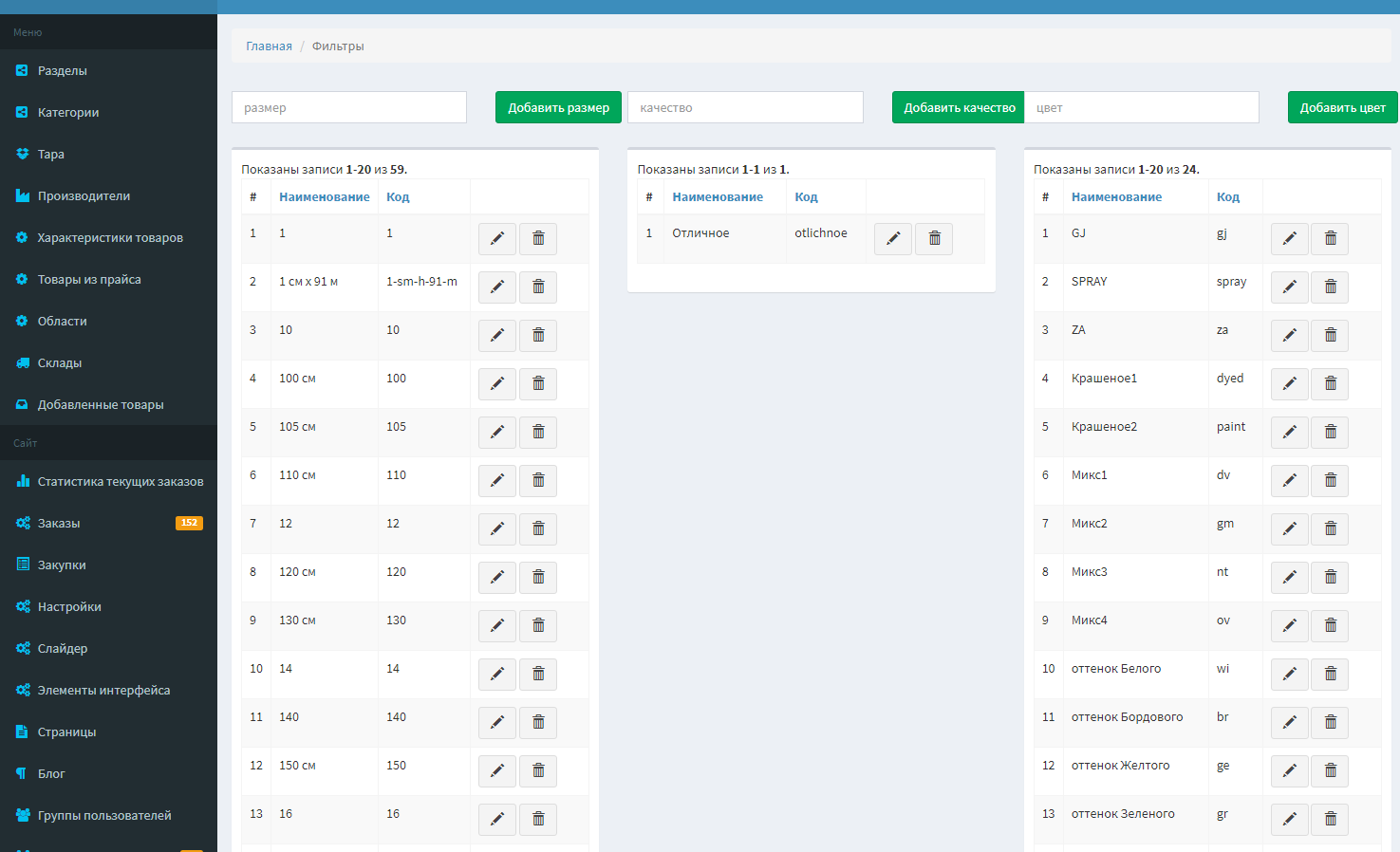The height and width of the screenshot is (852, 1400).
Task: Delete the 'Крашеное1' color row
Action: [x=1330, y=383]
